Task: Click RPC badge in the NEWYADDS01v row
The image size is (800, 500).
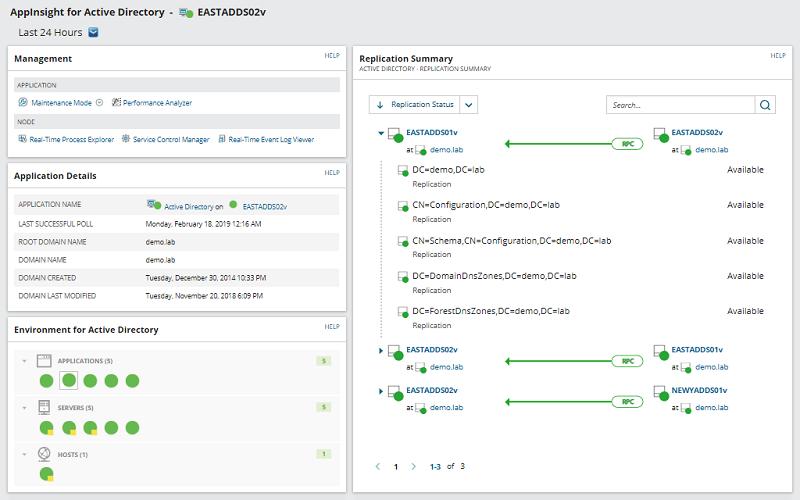Action: [628, 402]
